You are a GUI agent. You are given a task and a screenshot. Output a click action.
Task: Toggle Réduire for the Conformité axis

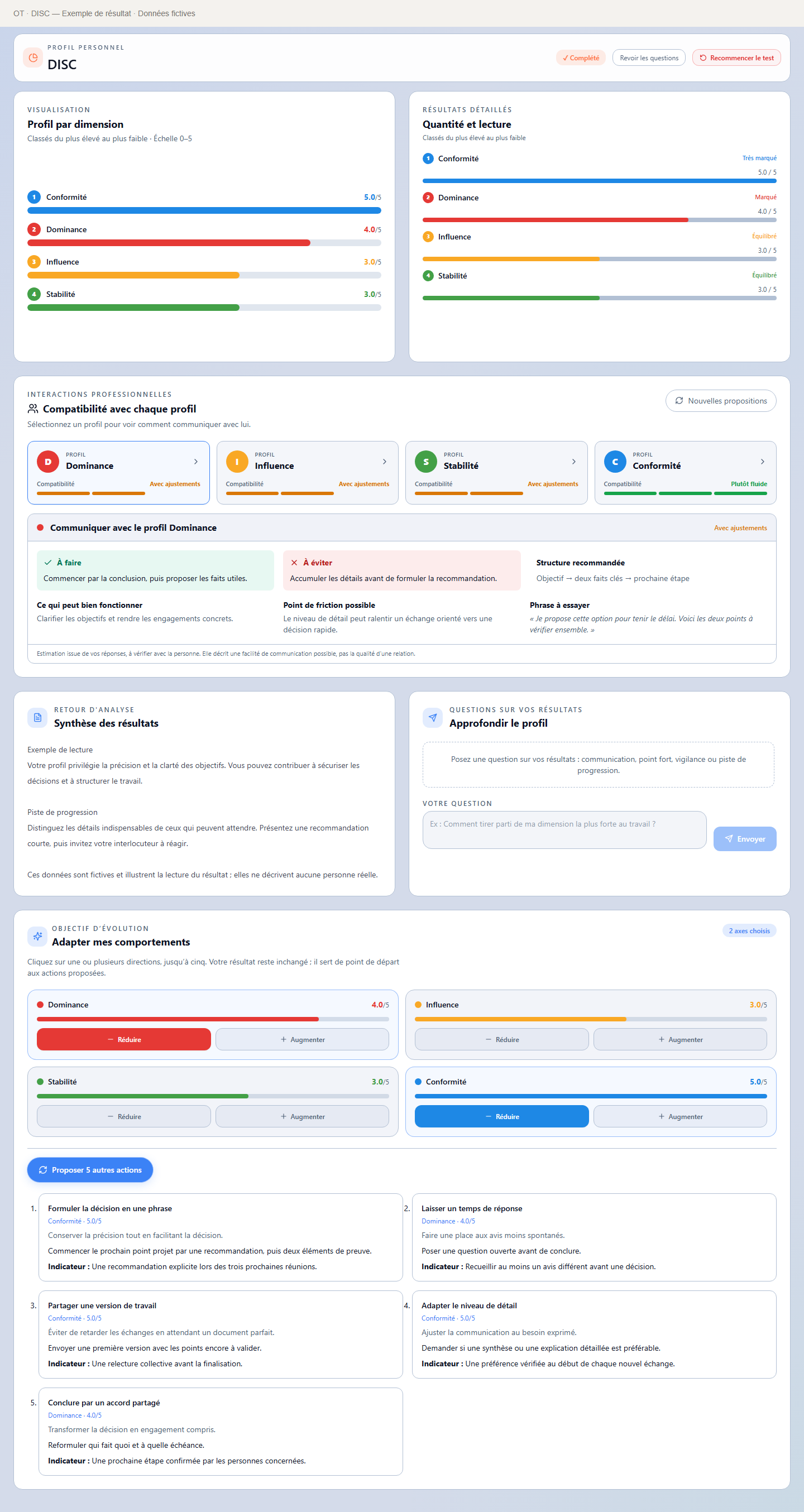click(x=501, y=1116)
